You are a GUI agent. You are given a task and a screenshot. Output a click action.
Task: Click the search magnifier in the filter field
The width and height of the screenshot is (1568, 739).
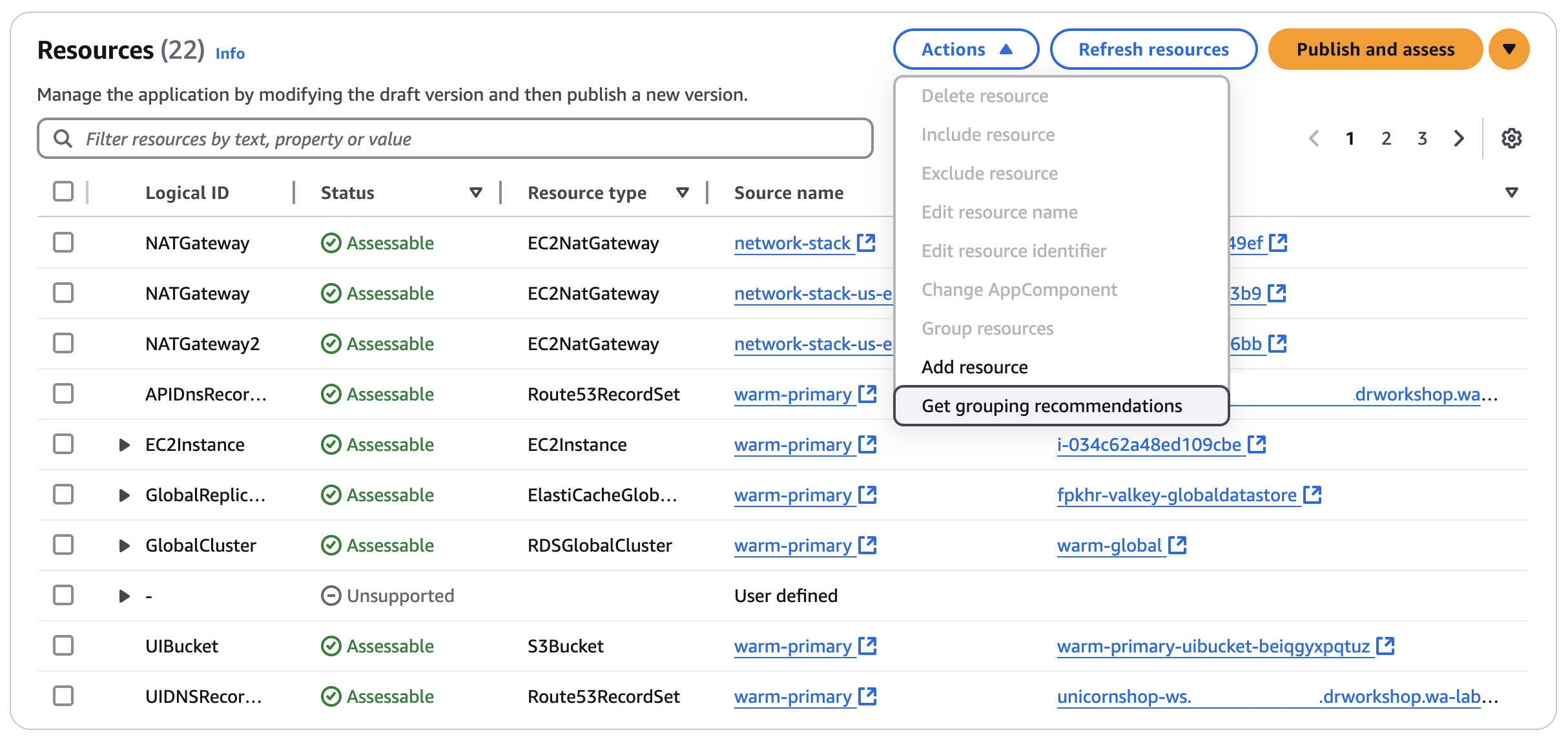point(63,138)
